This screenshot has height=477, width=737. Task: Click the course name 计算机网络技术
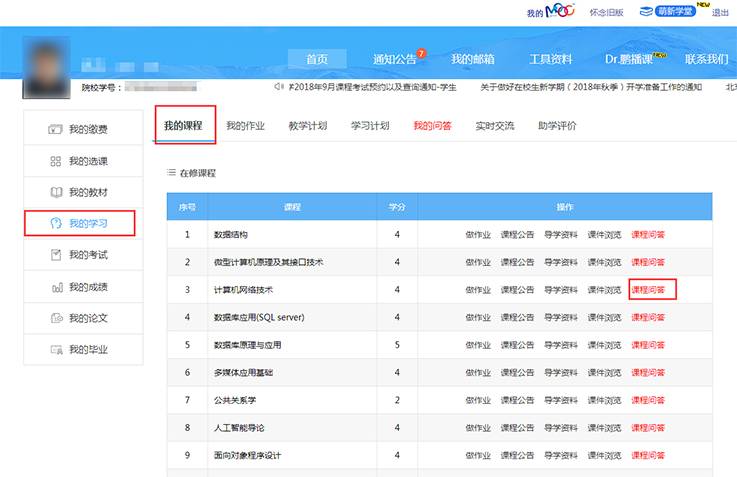coord(243,289)
